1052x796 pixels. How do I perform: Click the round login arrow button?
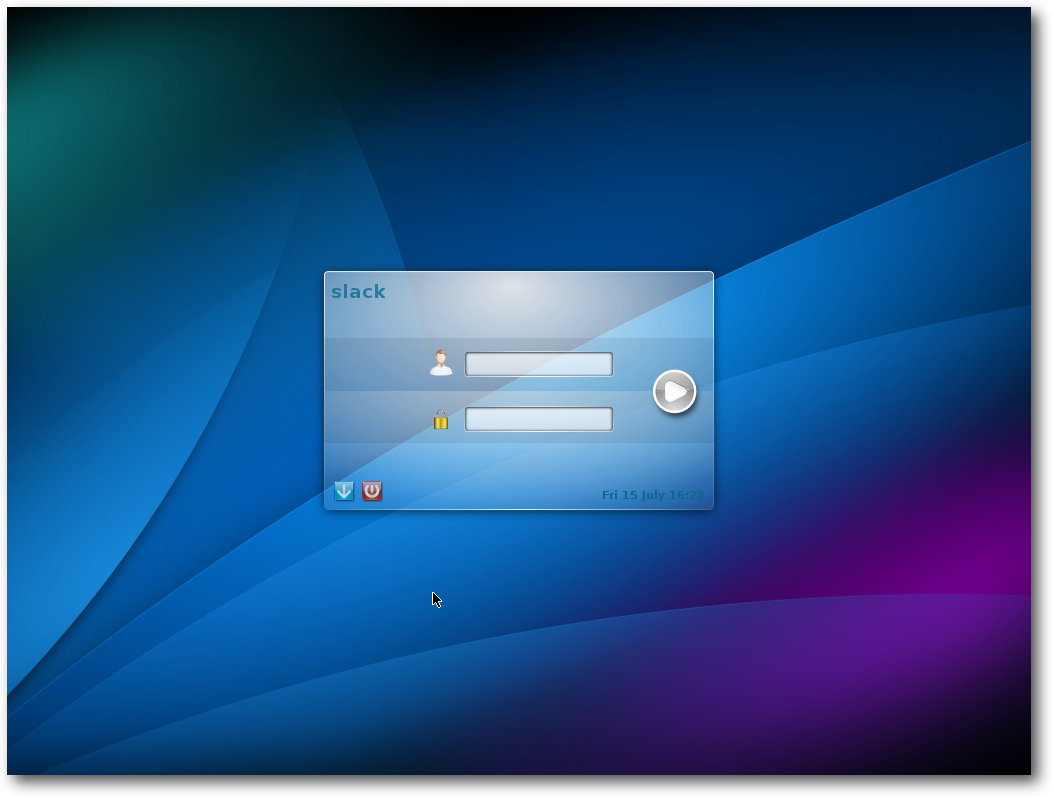[674, 391]
